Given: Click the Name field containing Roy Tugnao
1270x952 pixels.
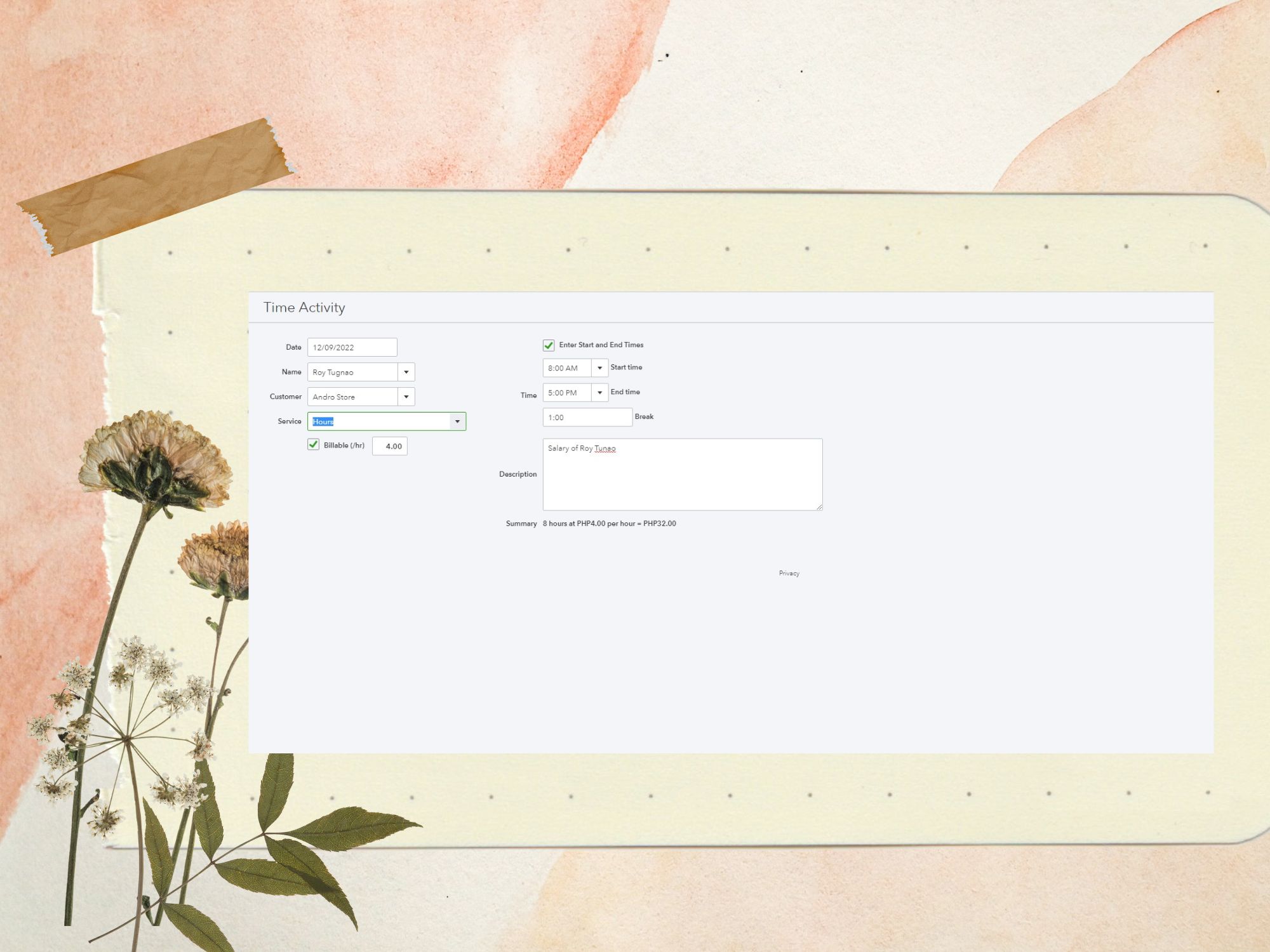Looking at the screenshot, I should [x=352, y=372].
